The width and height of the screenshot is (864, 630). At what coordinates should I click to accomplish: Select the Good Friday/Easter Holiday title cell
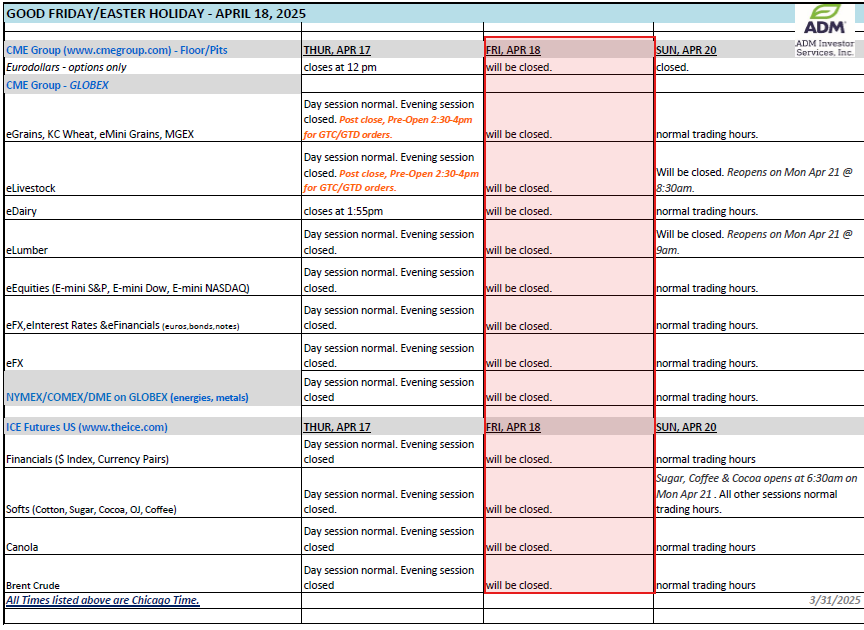pyautogui.click(x=156, y=14)
